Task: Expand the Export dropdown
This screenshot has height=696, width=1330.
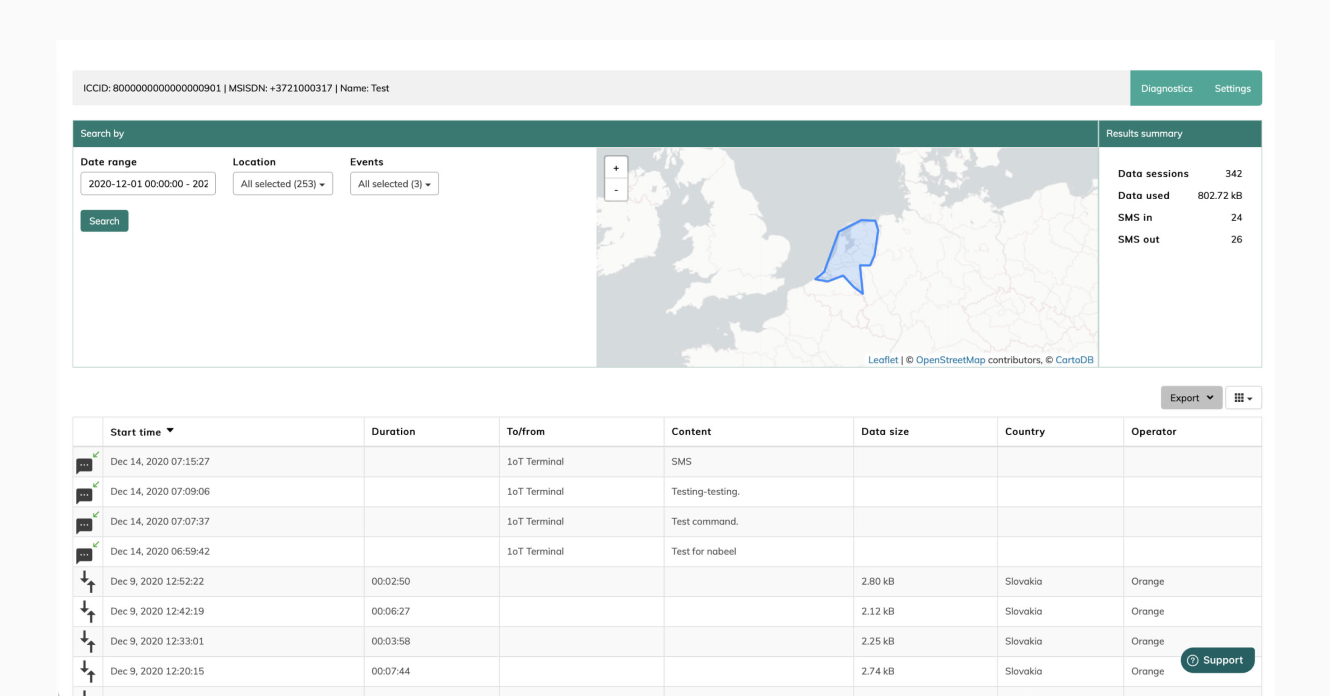Action: pyautogui.click(x=1191, y=398)
